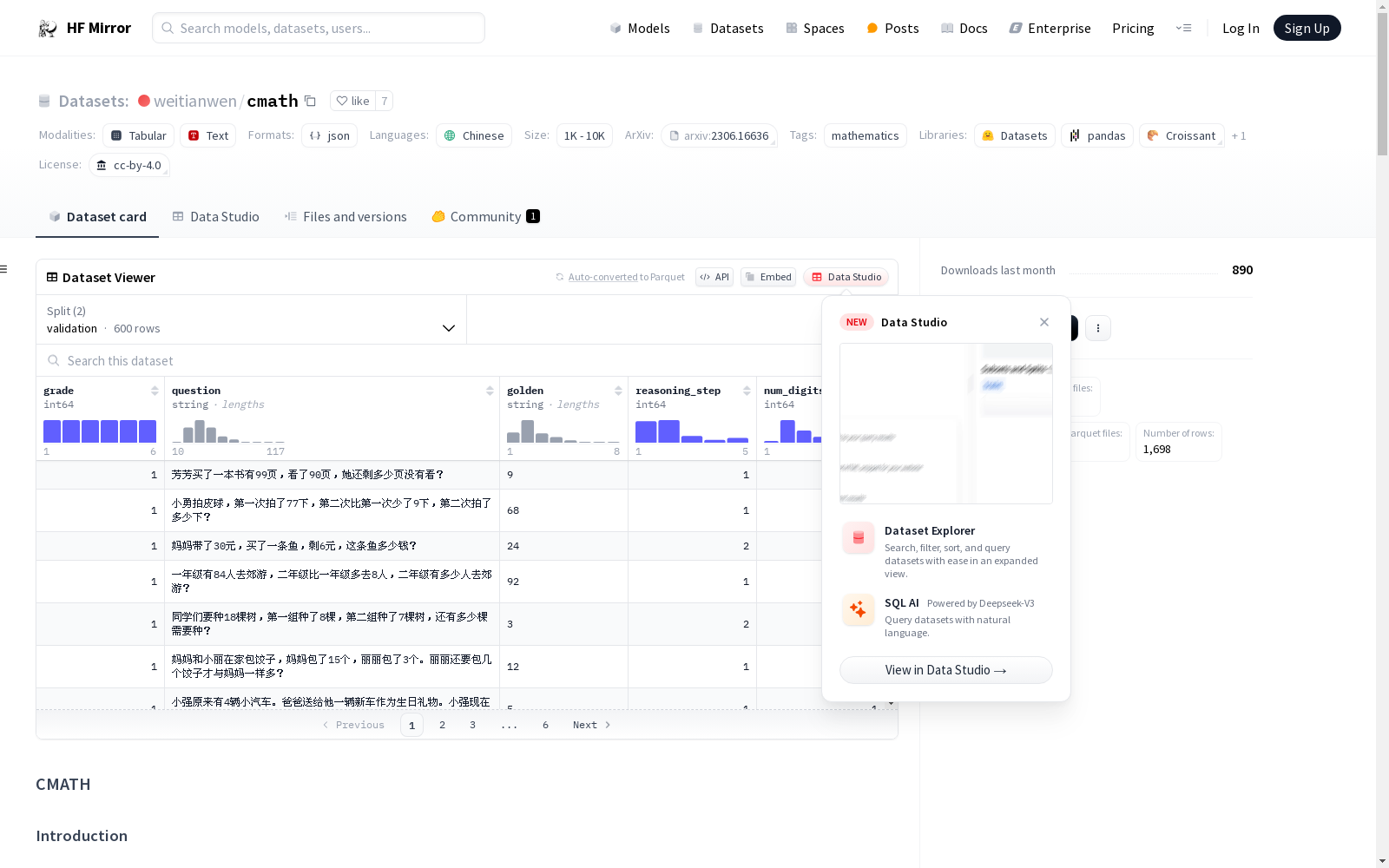1389x868 pixels.
Task: Switch to the Community tab
Action: point(485,217)
